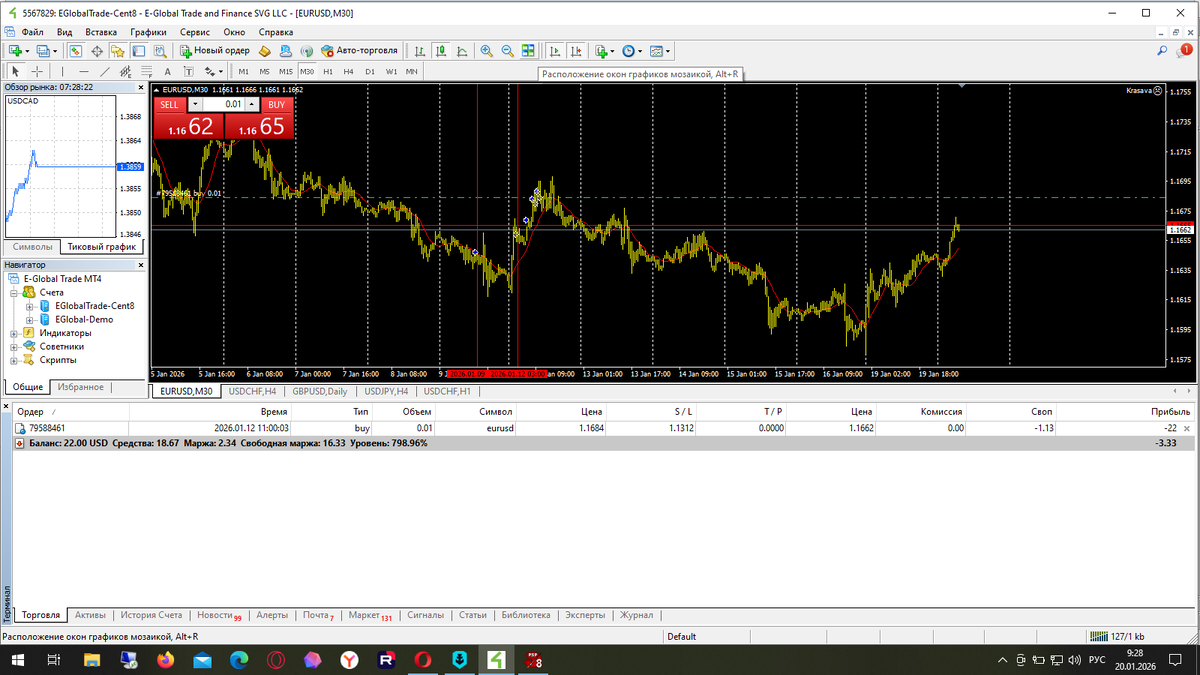
Task: Switch chart to bar chart icon
Action: (x=419, y=50)
